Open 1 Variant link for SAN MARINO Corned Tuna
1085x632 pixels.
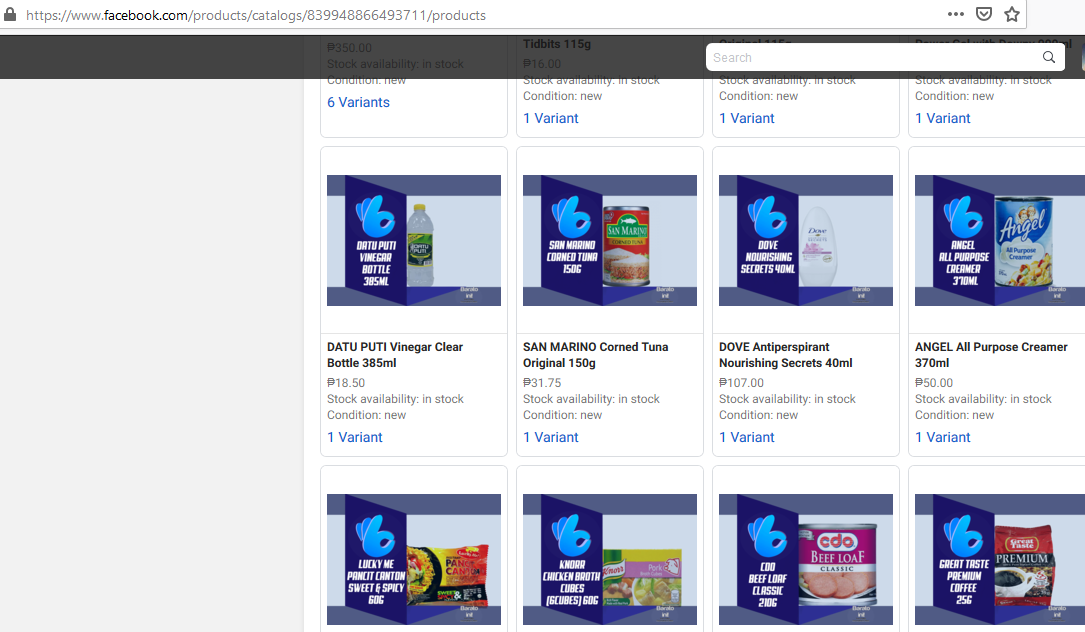point(550,437)
